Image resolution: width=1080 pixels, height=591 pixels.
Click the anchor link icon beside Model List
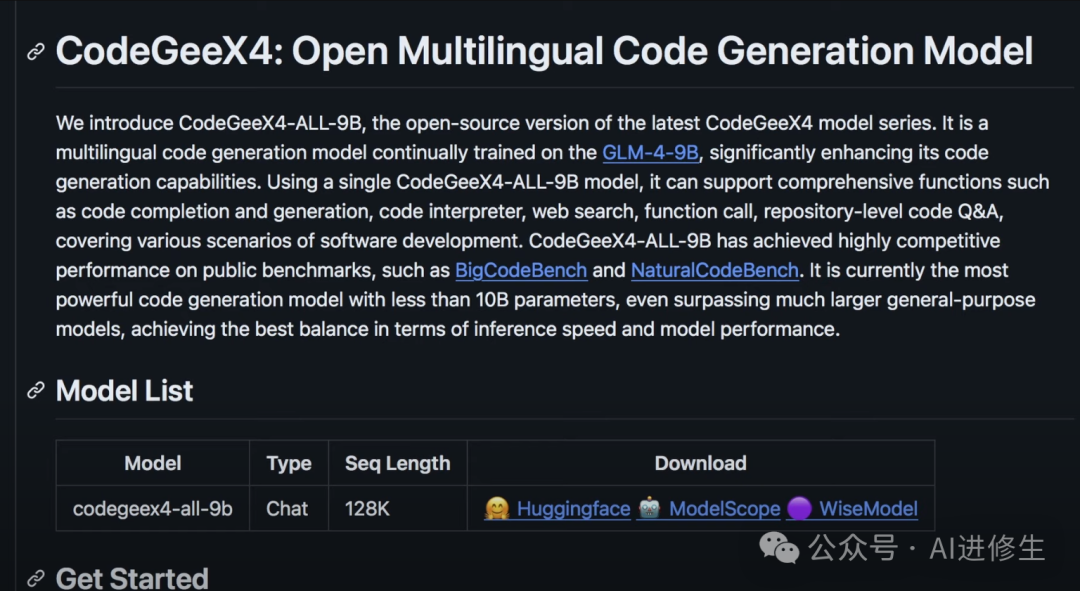(36, 391)
